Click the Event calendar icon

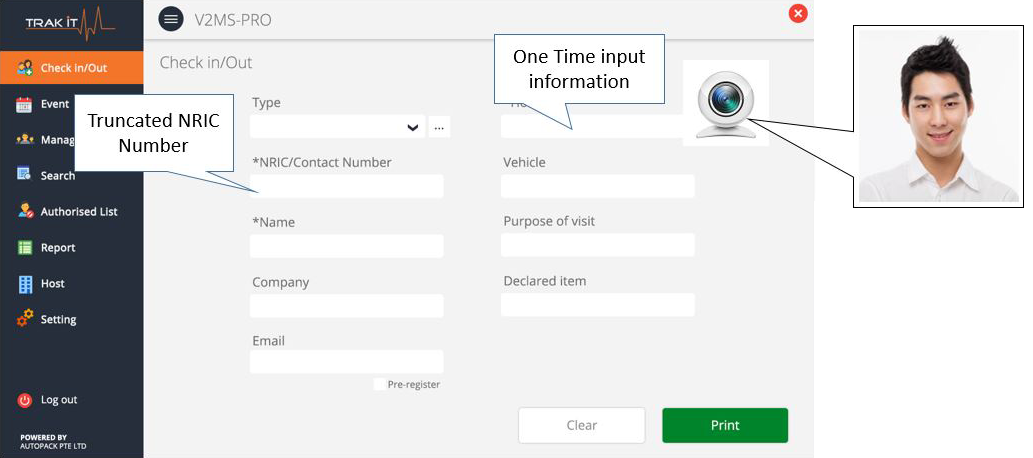coord(25,104)
